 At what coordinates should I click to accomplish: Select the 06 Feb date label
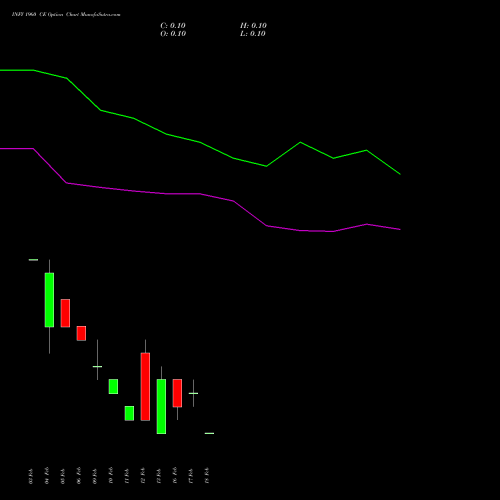(x=79, y=476)
